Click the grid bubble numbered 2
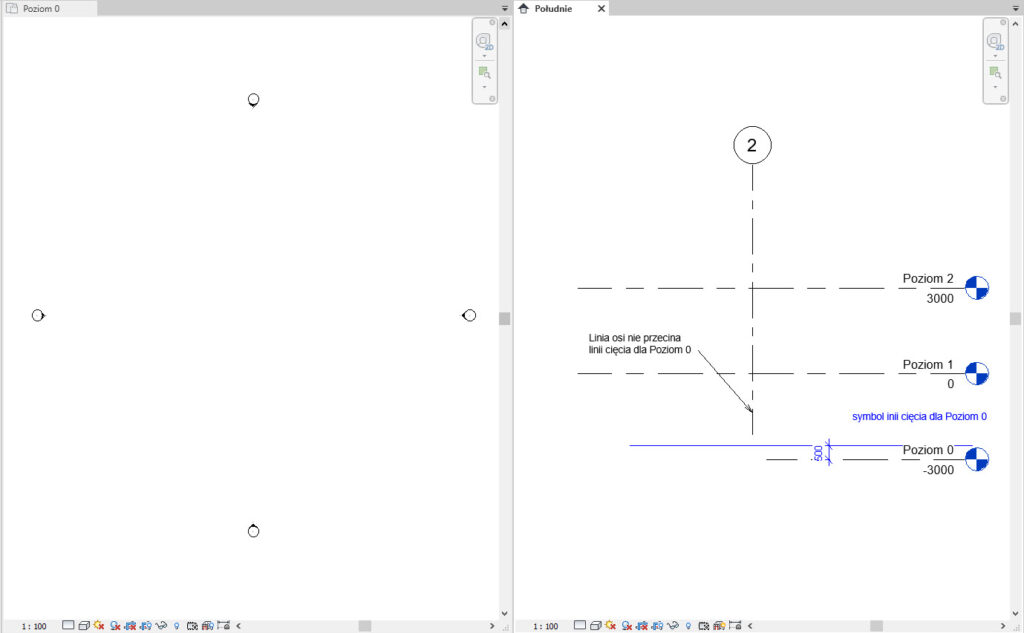The height and width of the screenshot is (633, 1024). coord(752,145)
